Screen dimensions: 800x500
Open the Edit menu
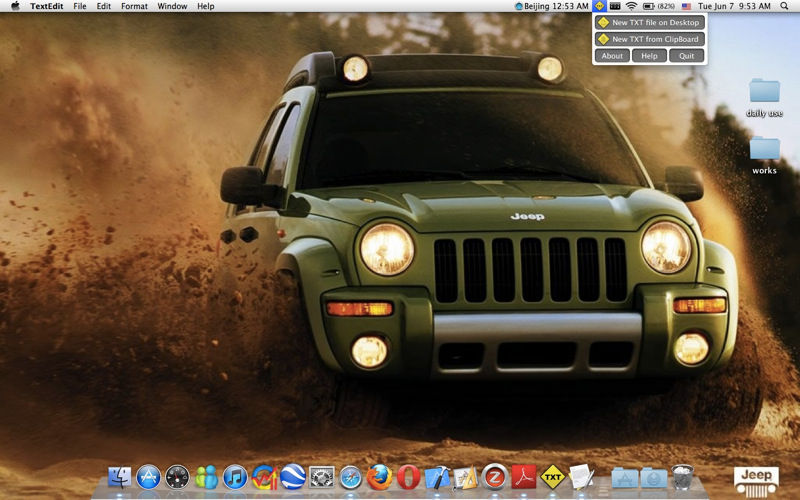104,6
